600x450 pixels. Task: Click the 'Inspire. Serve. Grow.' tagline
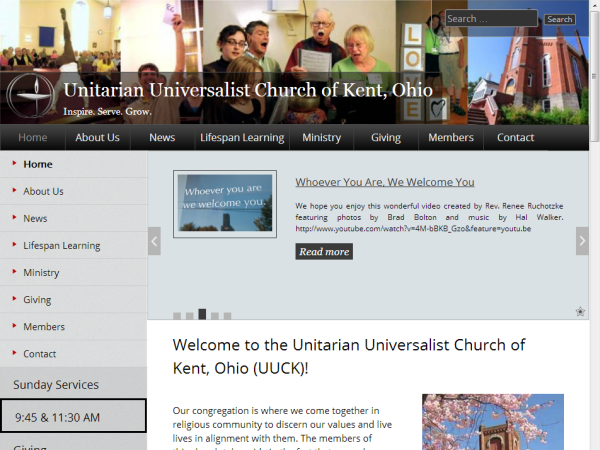tap(108, 112)
